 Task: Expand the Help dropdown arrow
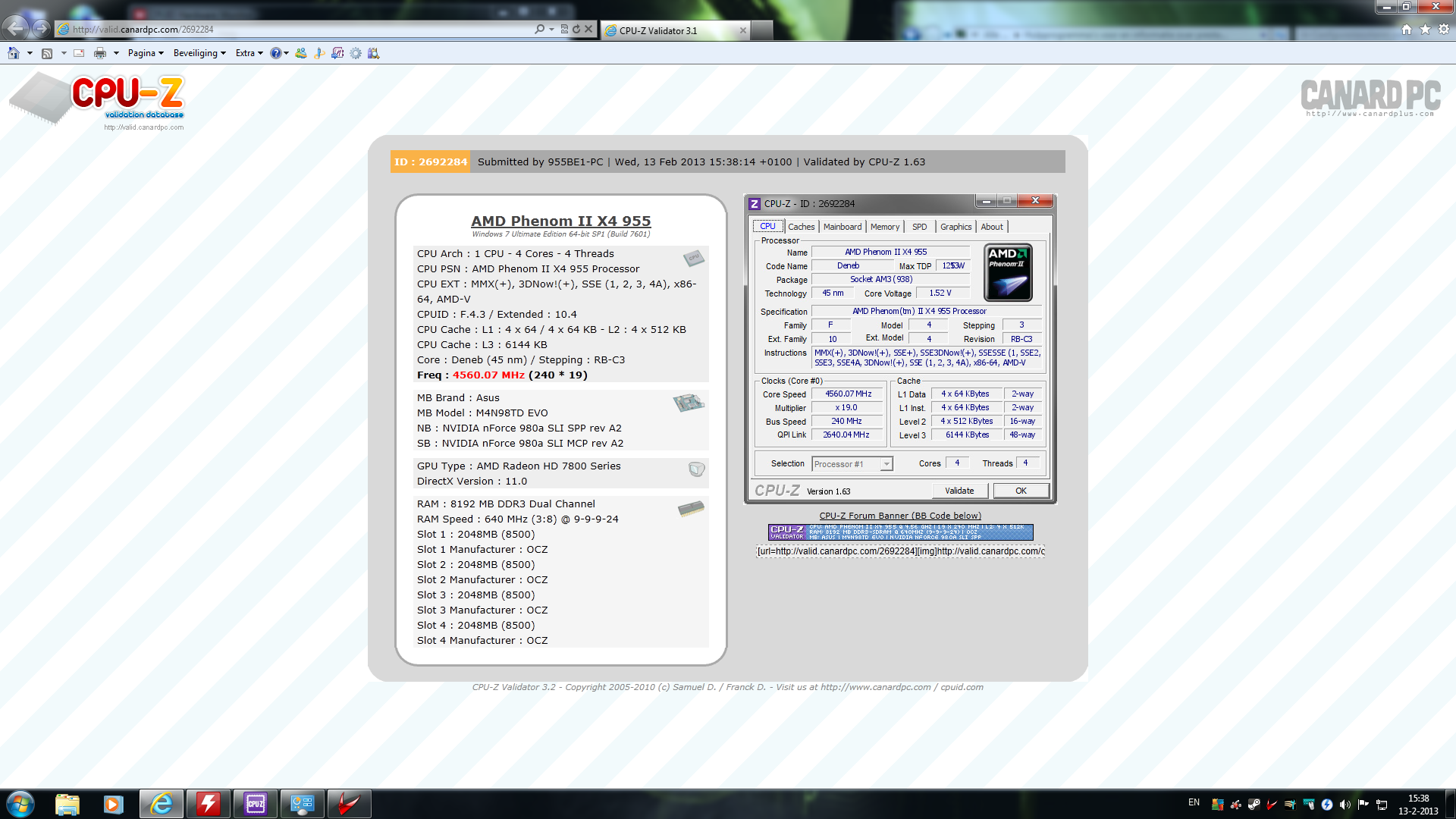(286, 53)
